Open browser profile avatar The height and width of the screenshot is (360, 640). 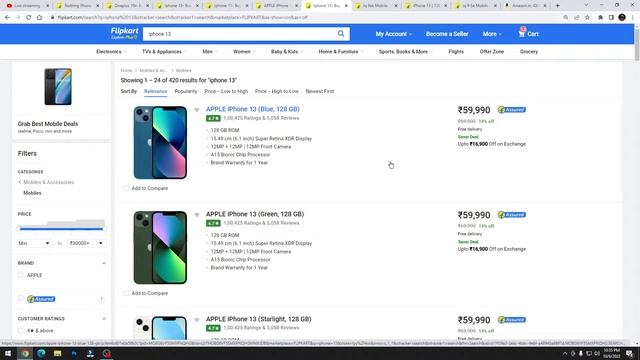[622, 18]
